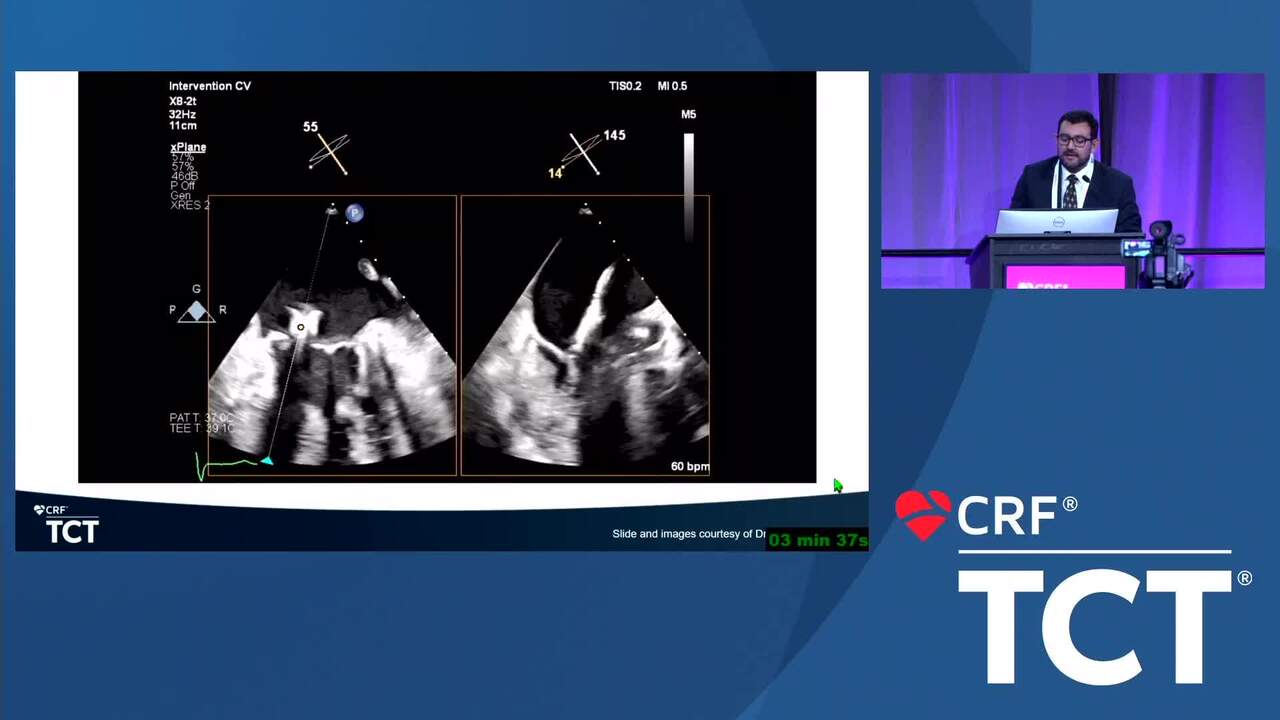Click the grayscale bar under M5
This screenshot has width=1280, height=720.
coord(688,186)
